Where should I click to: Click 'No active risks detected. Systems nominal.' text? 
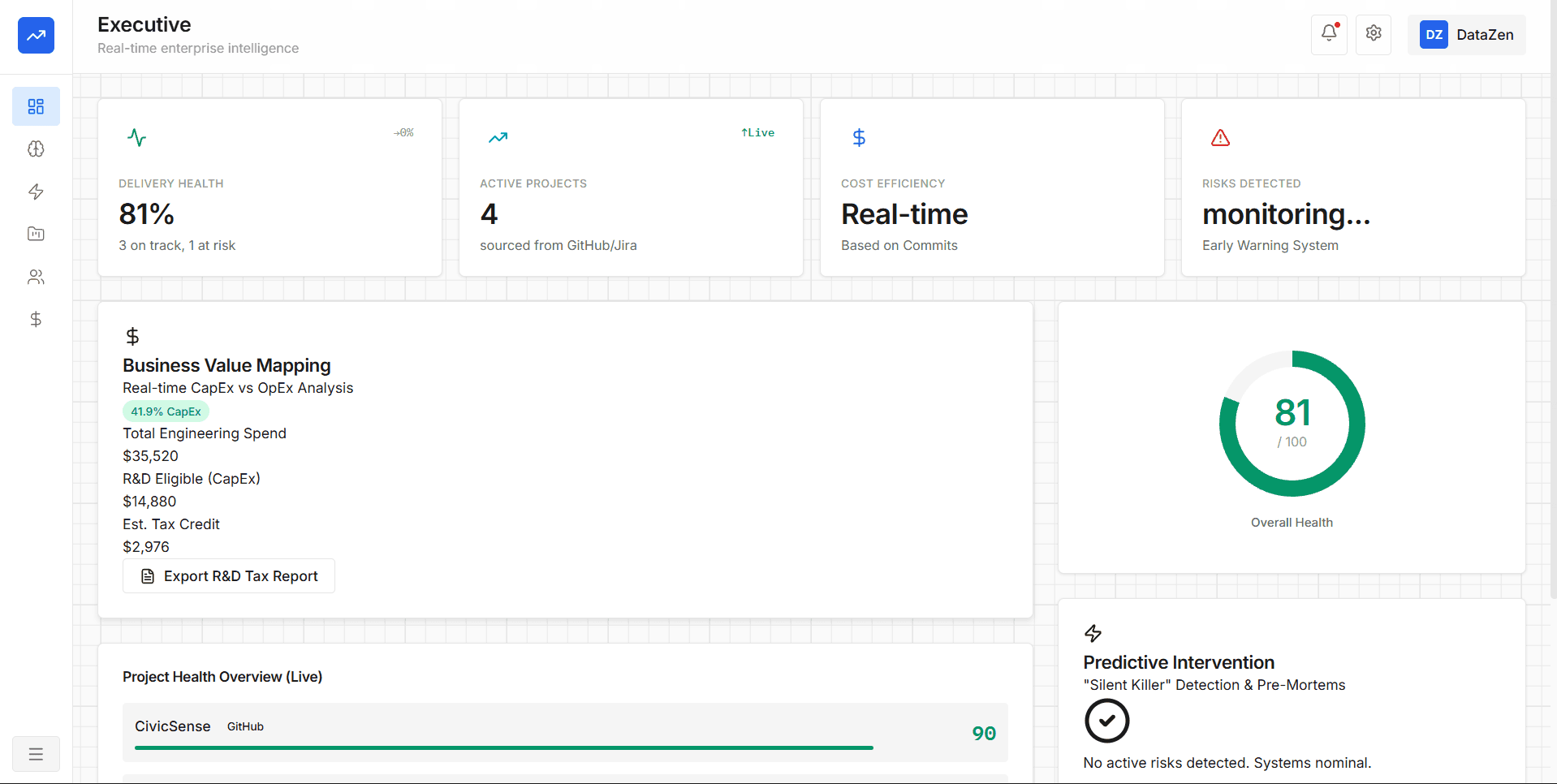1227,763
